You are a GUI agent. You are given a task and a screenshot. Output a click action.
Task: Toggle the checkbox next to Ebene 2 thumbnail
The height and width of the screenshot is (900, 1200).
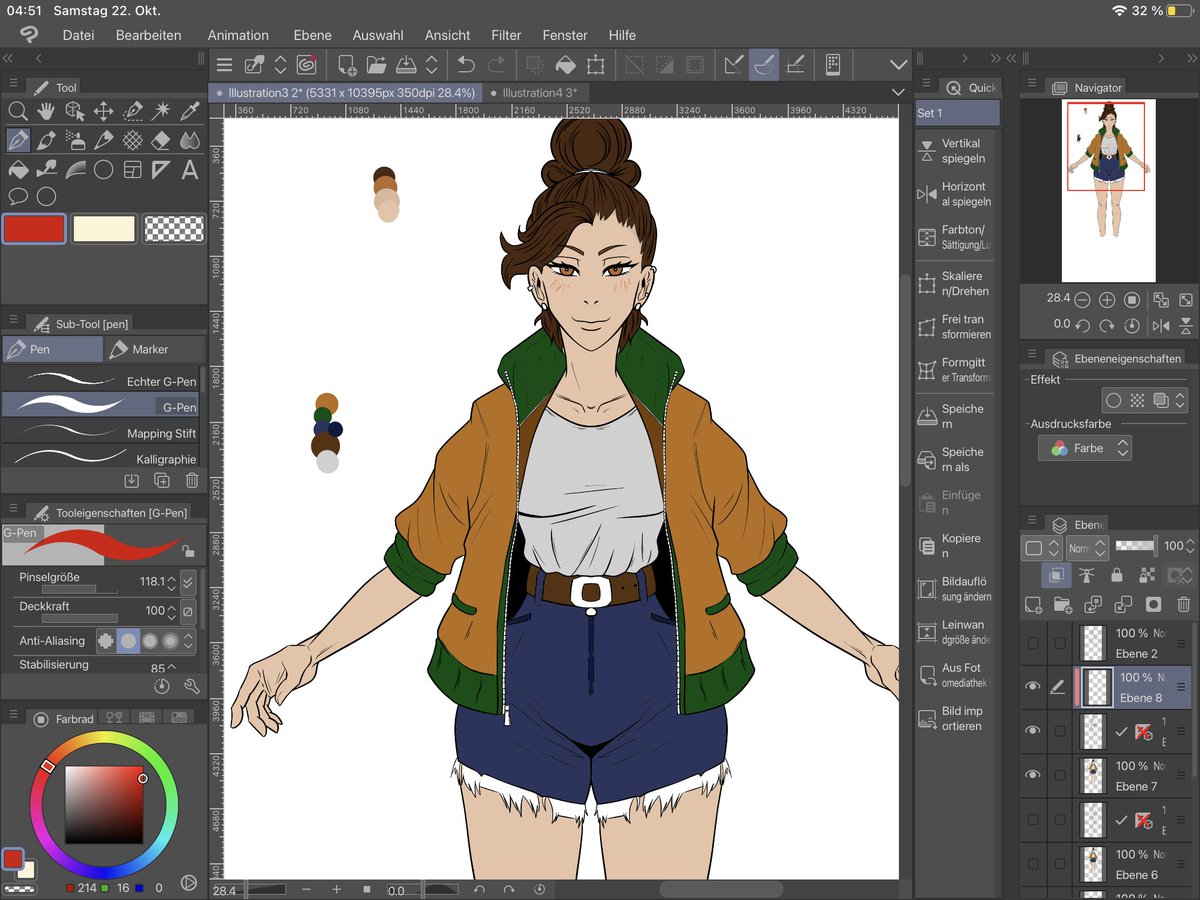pyautogui.click(x=1060, y=643)
